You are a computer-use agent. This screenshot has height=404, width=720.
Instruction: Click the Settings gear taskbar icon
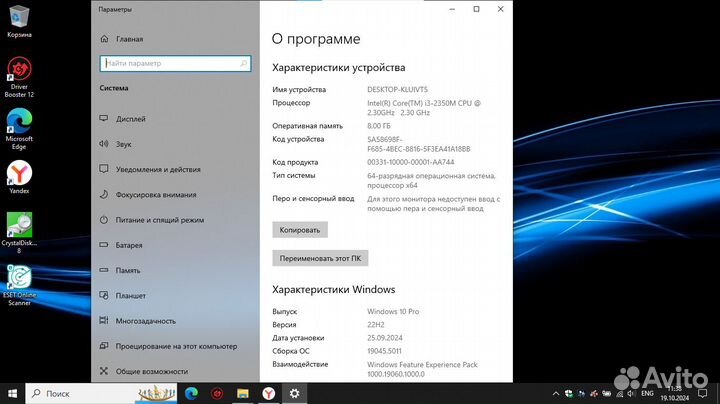(294, 393)
